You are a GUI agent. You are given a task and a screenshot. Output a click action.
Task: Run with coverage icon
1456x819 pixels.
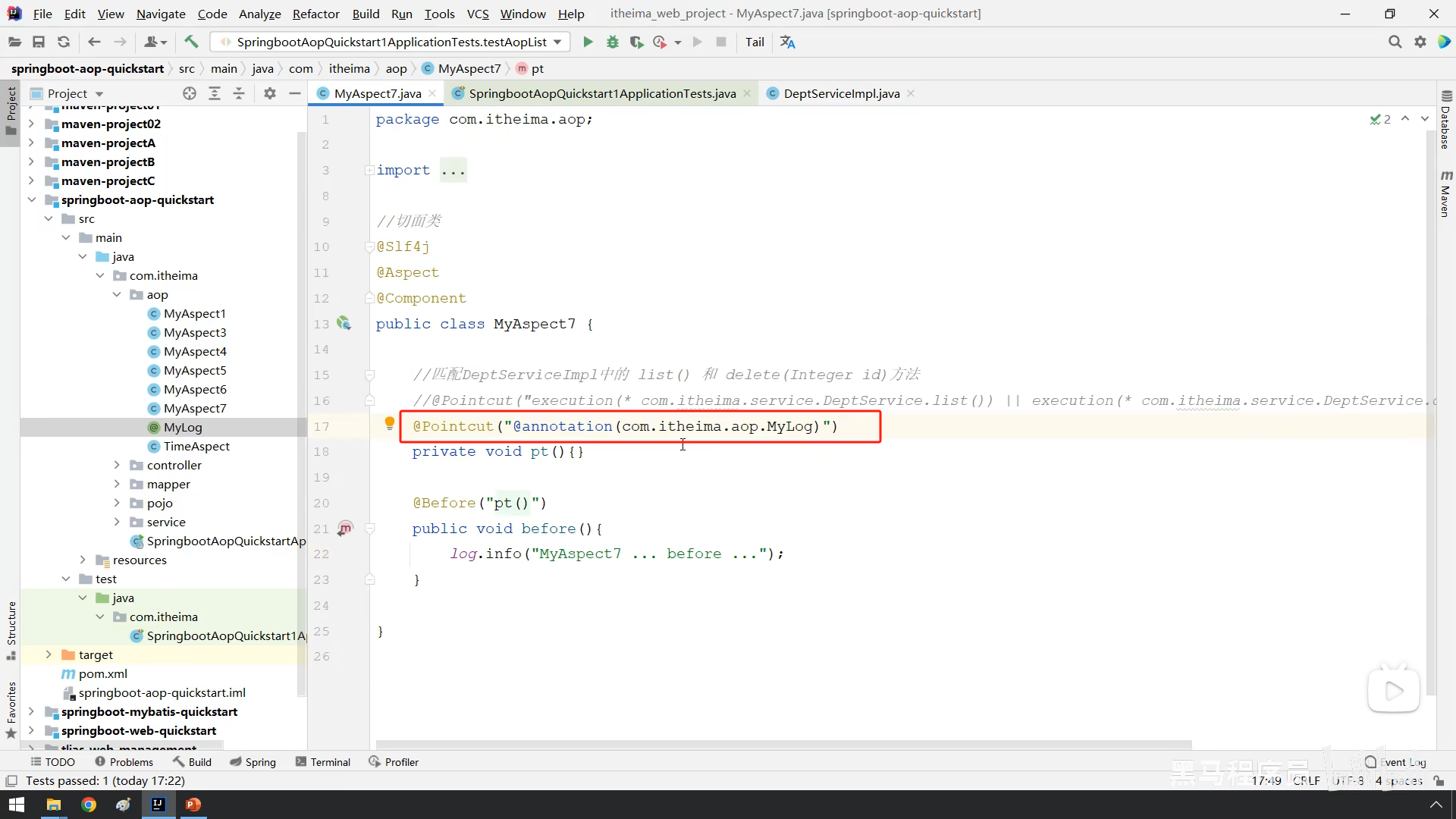point(637,42)
